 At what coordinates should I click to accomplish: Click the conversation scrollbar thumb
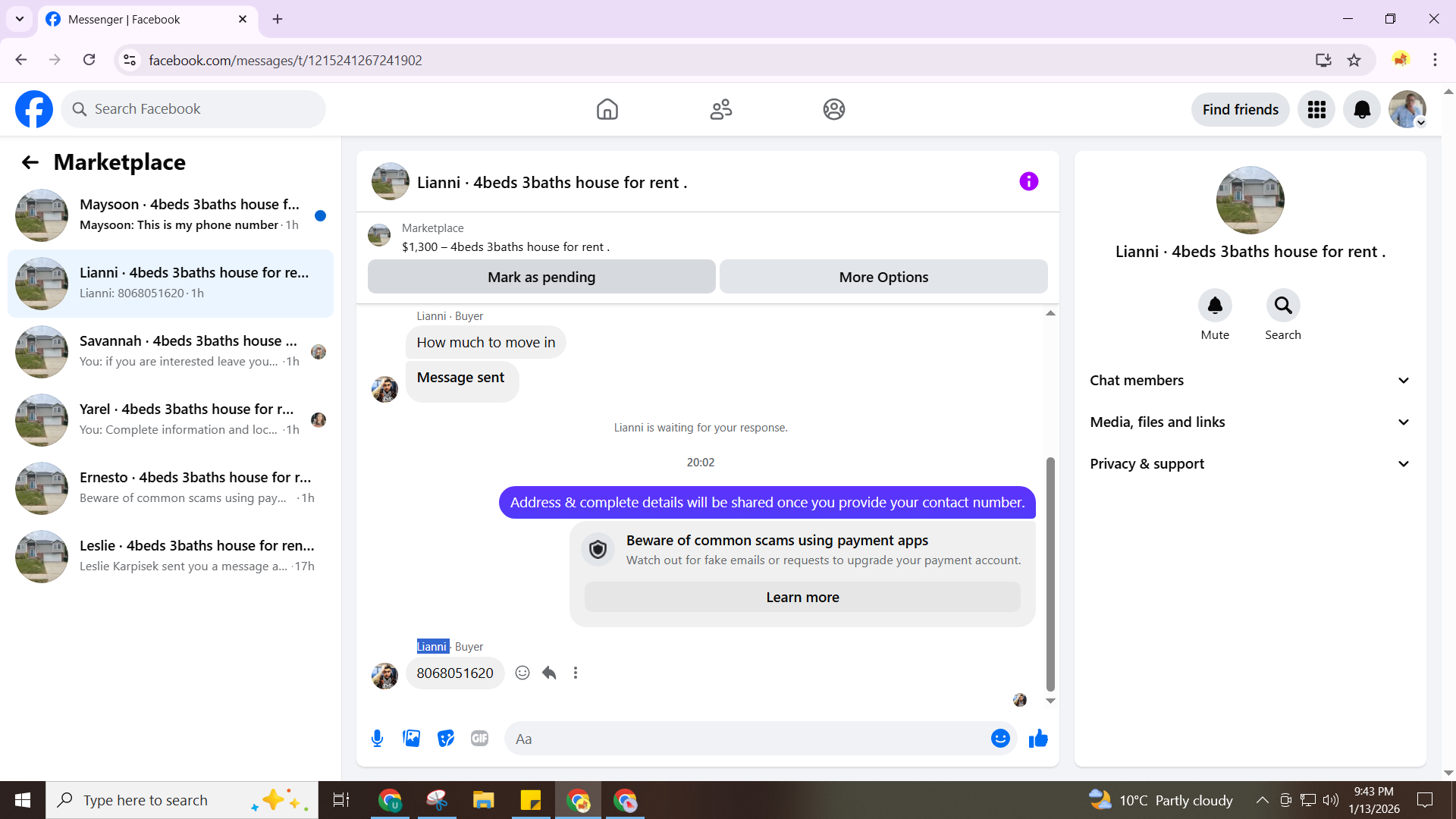coord(1050,573)
